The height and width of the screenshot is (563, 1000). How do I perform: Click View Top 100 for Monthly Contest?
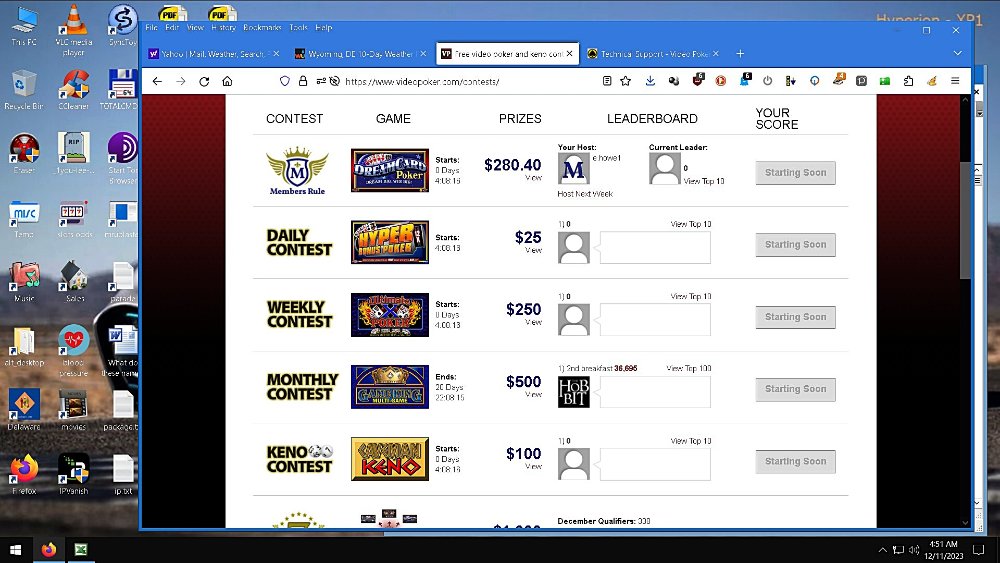(688, 369)
